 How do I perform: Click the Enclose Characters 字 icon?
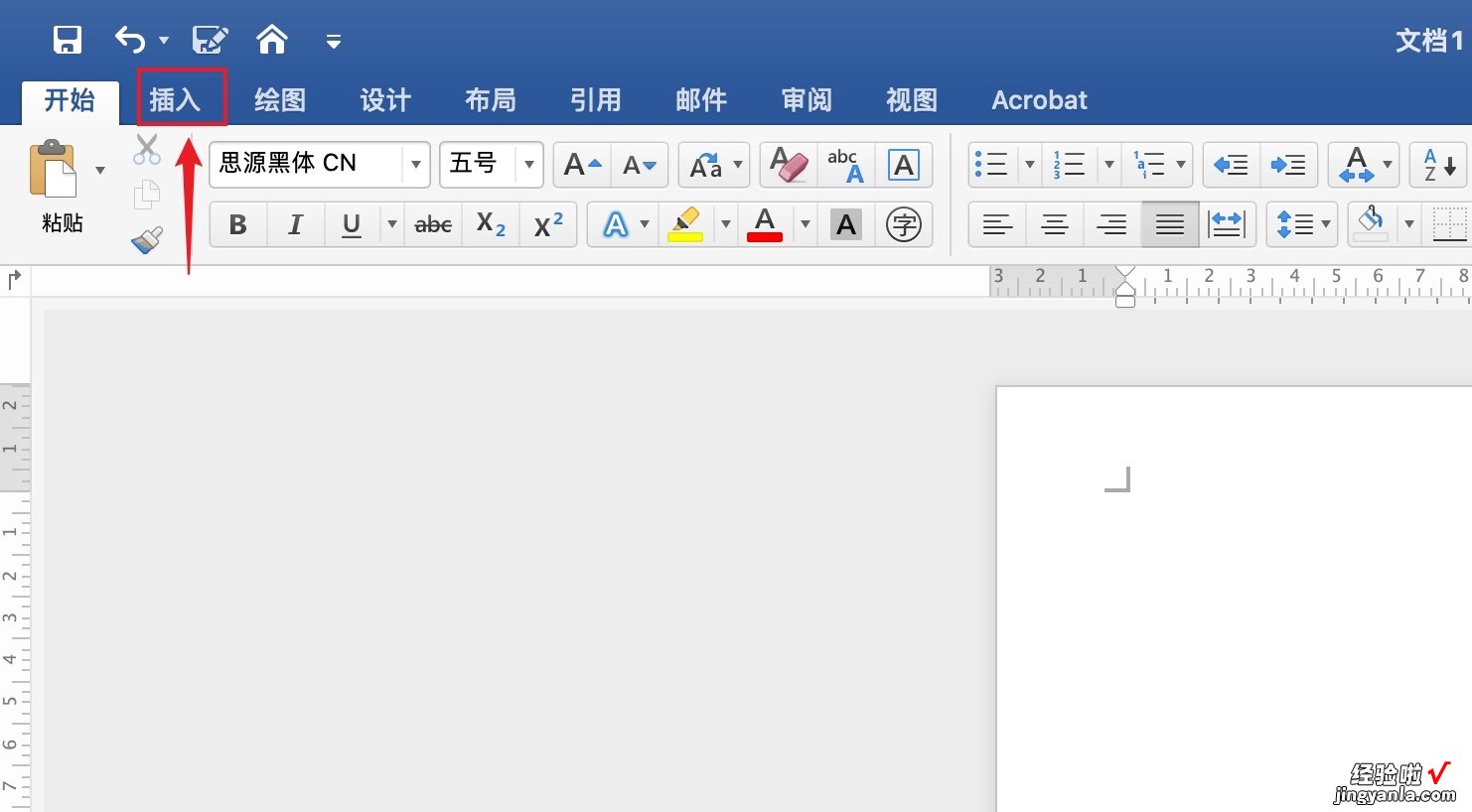coord(904,225)
